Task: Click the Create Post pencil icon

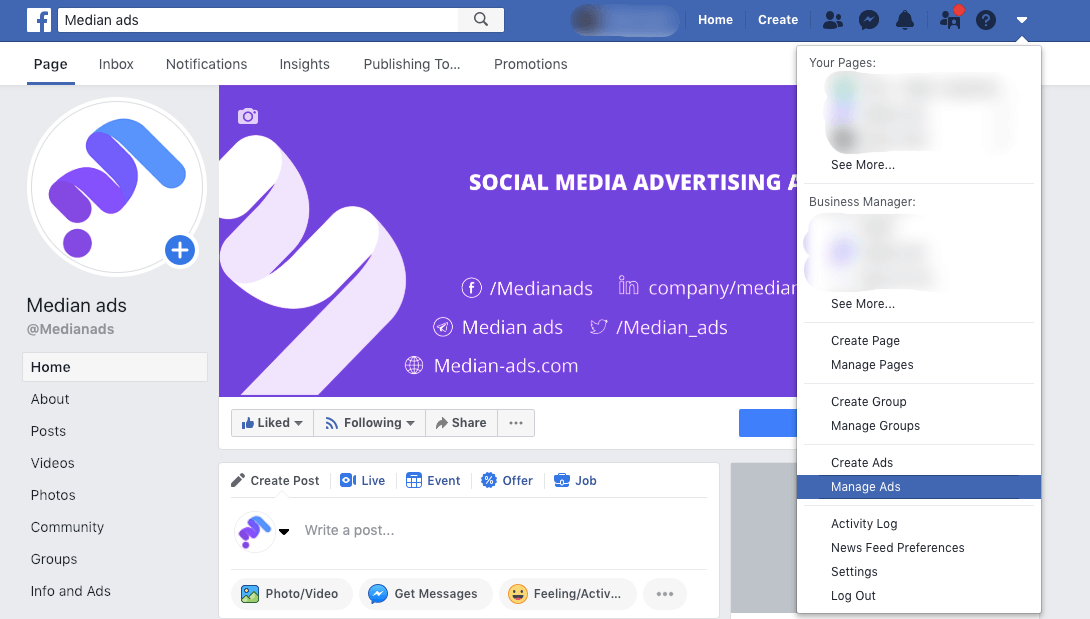Action: click(238, 480)
